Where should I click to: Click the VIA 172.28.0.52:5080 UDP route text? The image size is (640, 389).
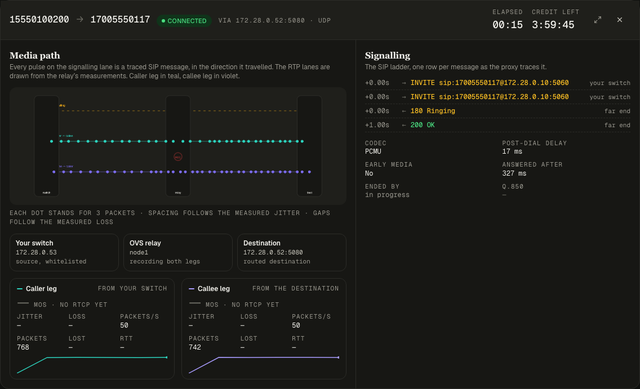click(274, 20)
